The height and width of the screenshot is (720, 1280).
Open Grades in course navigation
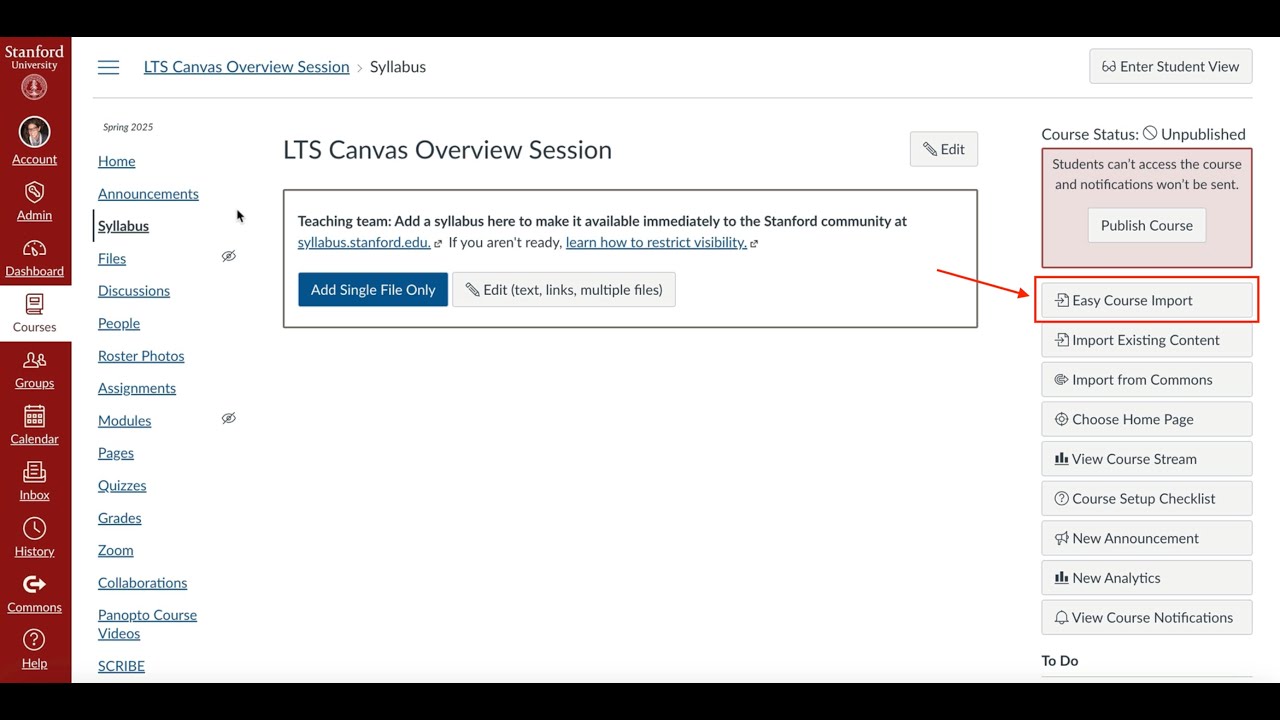[119, 518]
